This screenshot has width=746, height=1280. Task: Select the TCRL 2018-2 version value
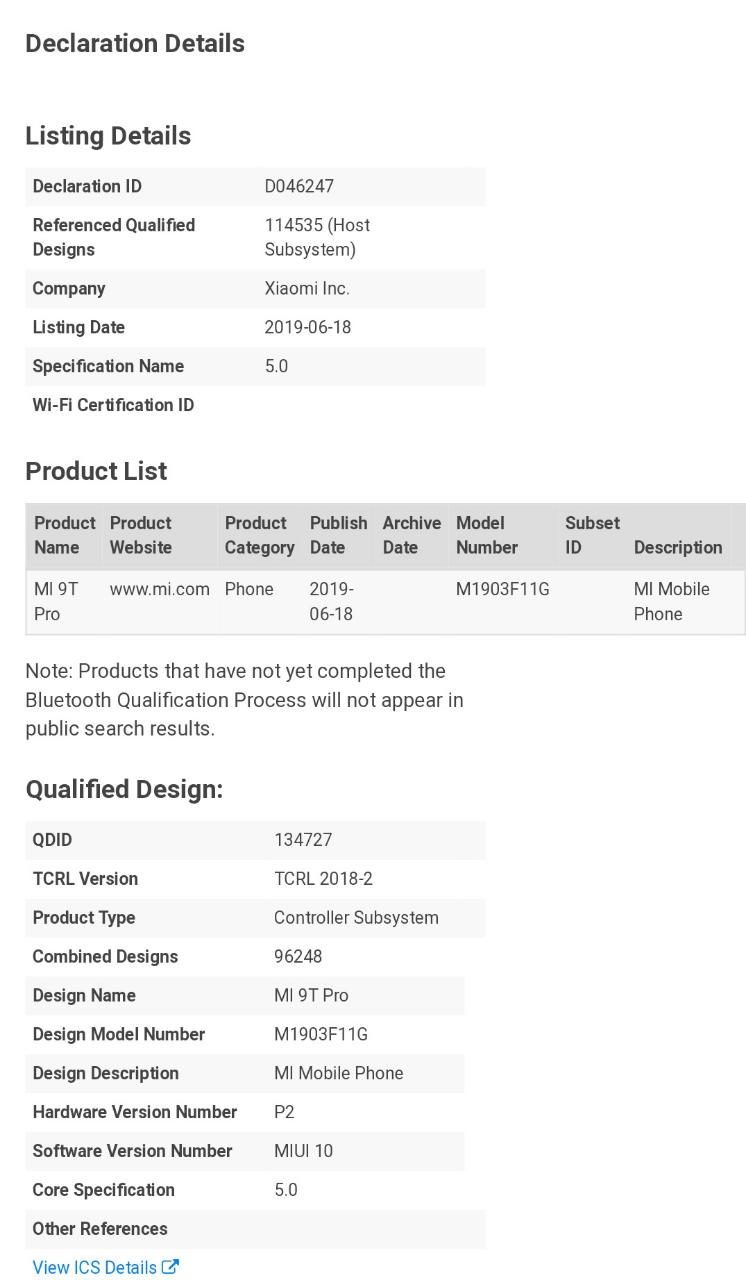tap(323, 879)
